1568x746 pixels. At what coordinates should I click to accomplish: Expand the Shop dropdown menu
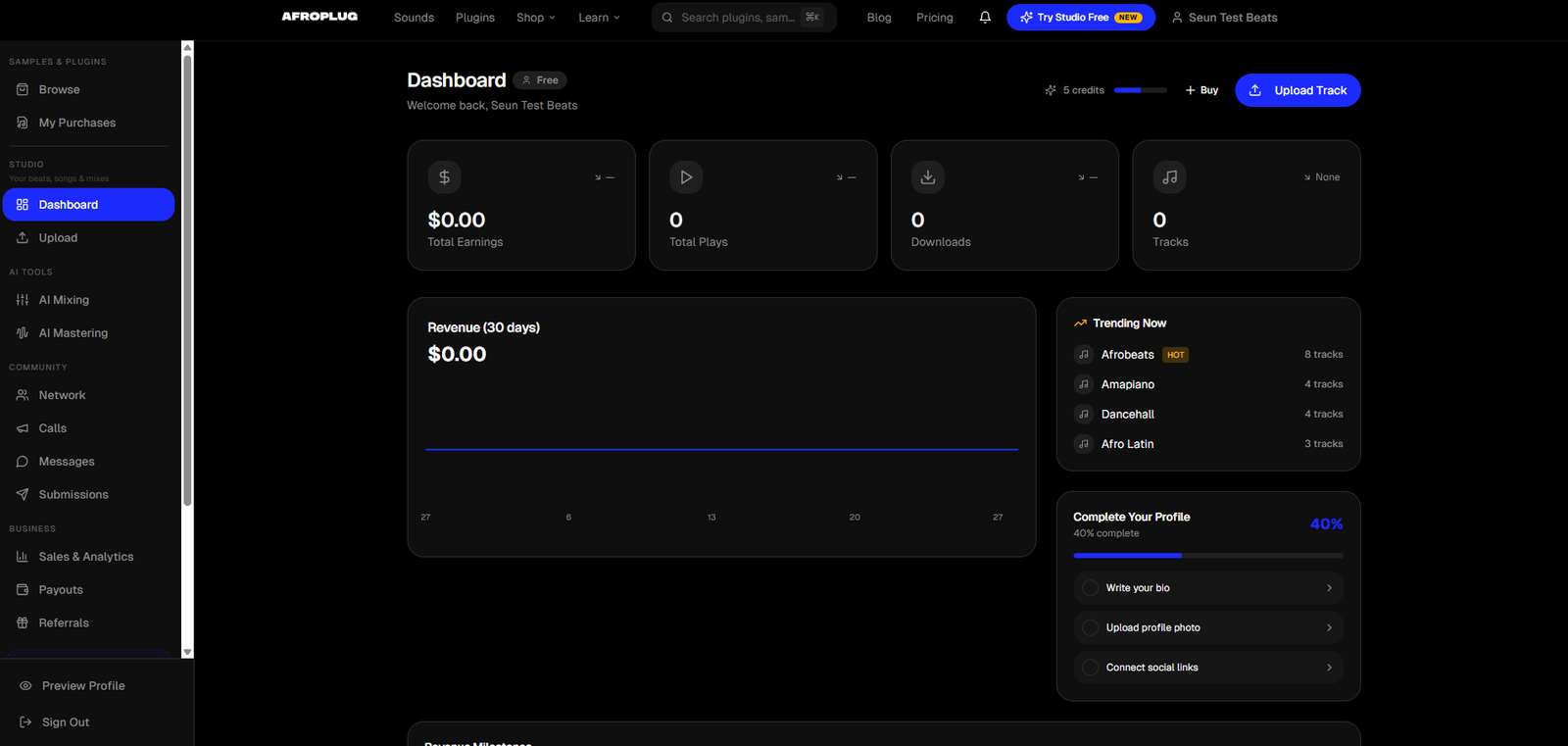pyautogui.click(x=535, y=18)
